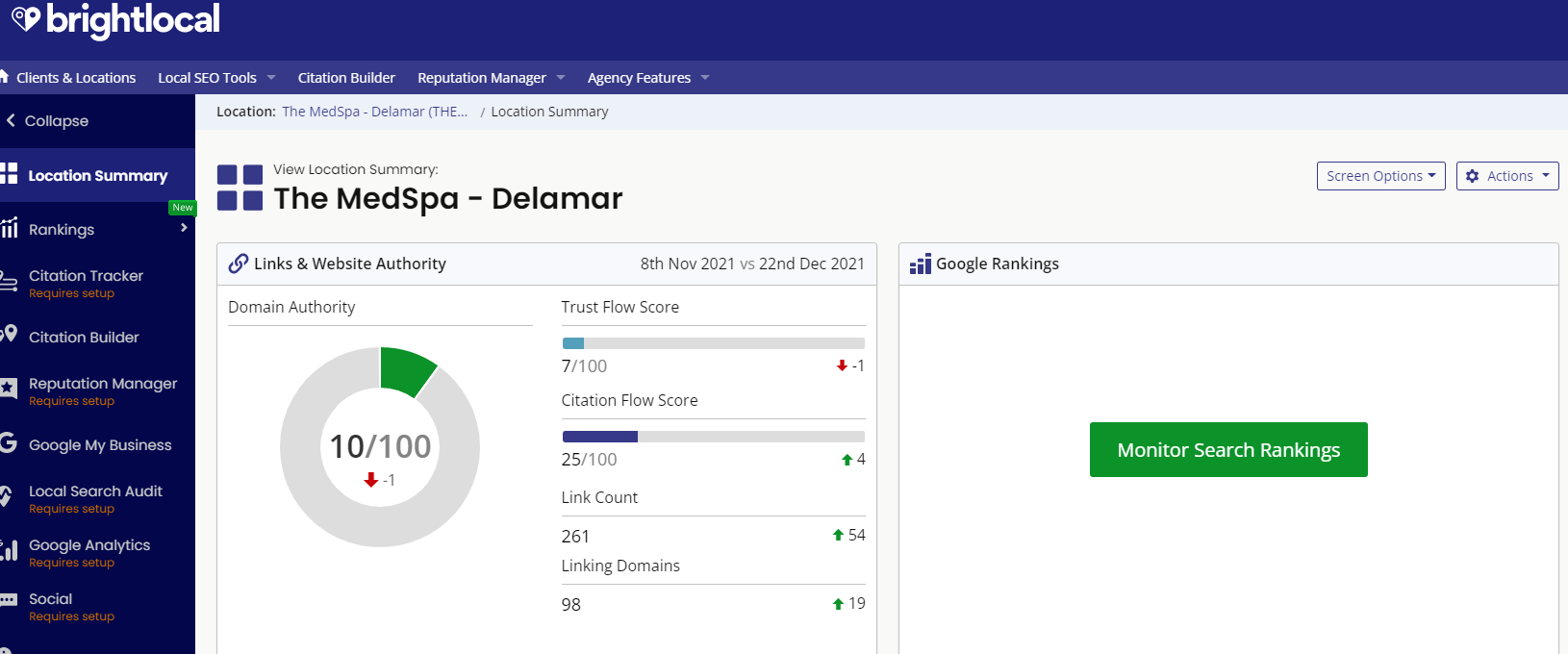Open the Screen Options dropdown

click(x=1380, y=176)
